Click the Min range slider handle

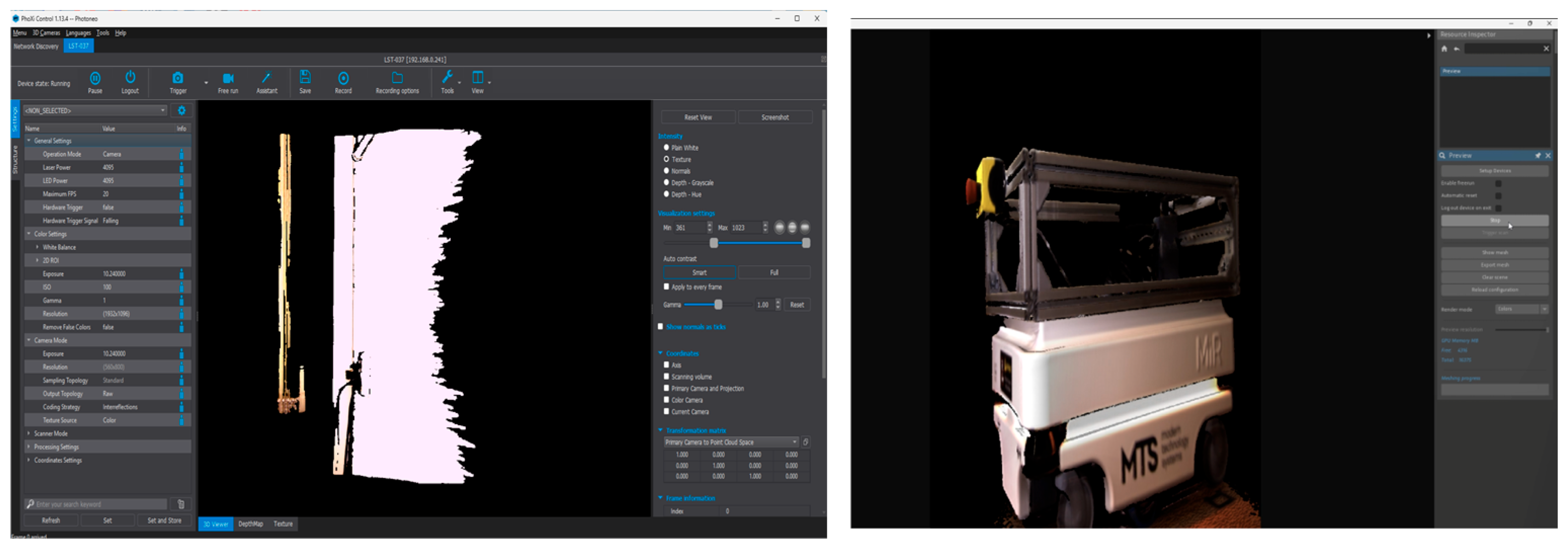714,243
